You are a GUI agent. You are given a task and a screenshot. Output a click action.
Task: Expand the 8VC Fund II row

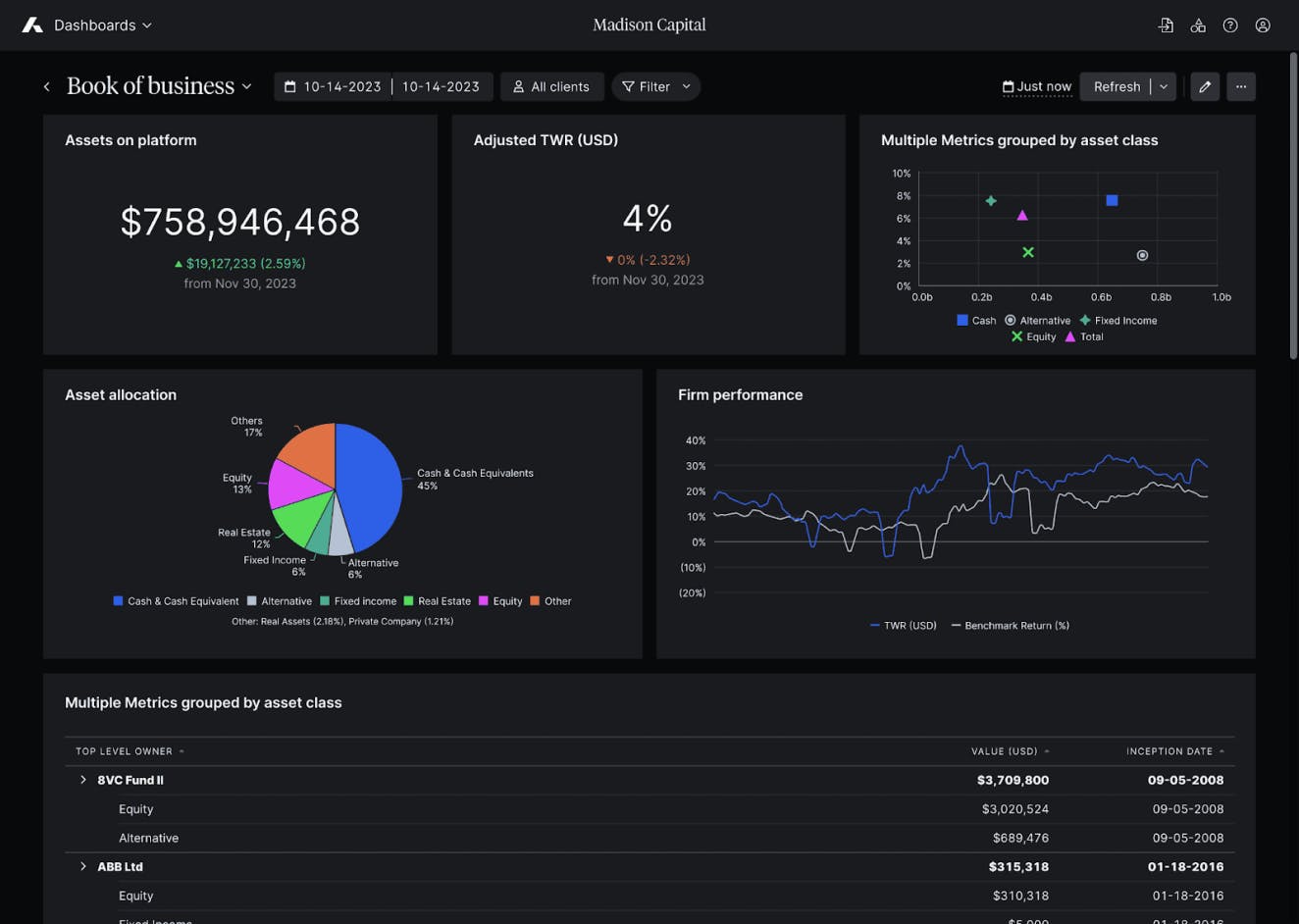[x=83, y=780]
